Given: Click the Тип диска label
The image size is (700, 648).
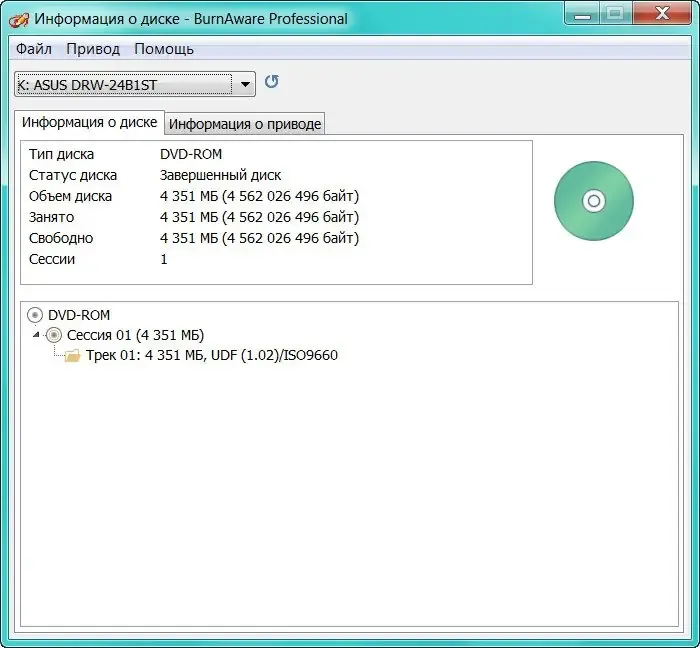Looking at the screenshot, I should coord(61,154).
